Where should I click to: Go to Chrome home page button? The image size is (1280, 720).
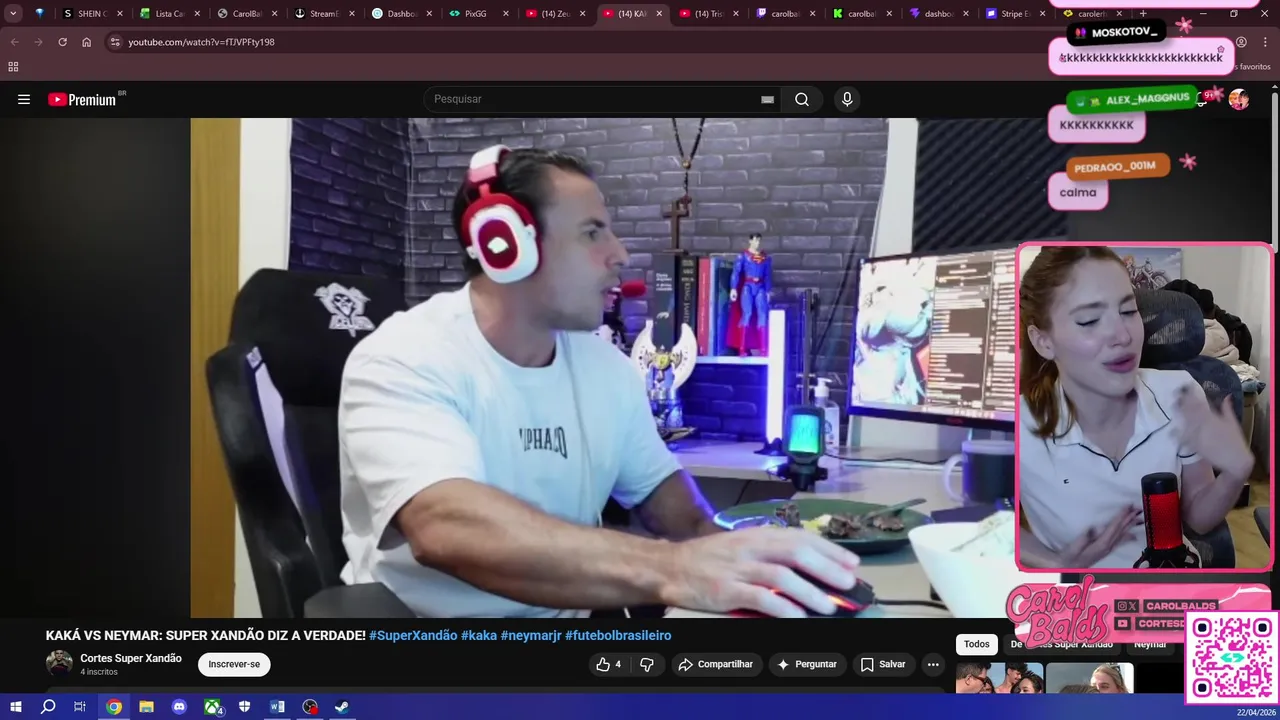[86, 42]
